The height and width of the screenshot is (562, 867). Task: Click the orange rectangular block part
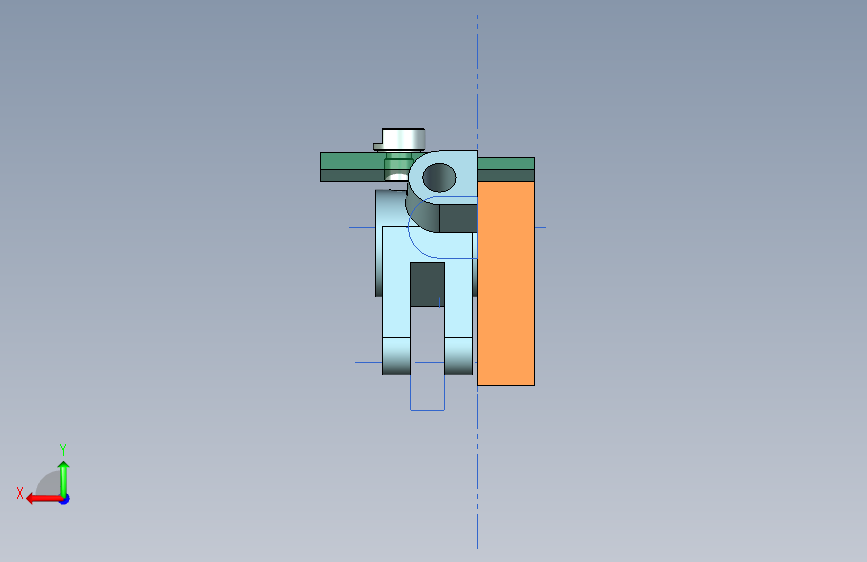[x=506, y=283]
